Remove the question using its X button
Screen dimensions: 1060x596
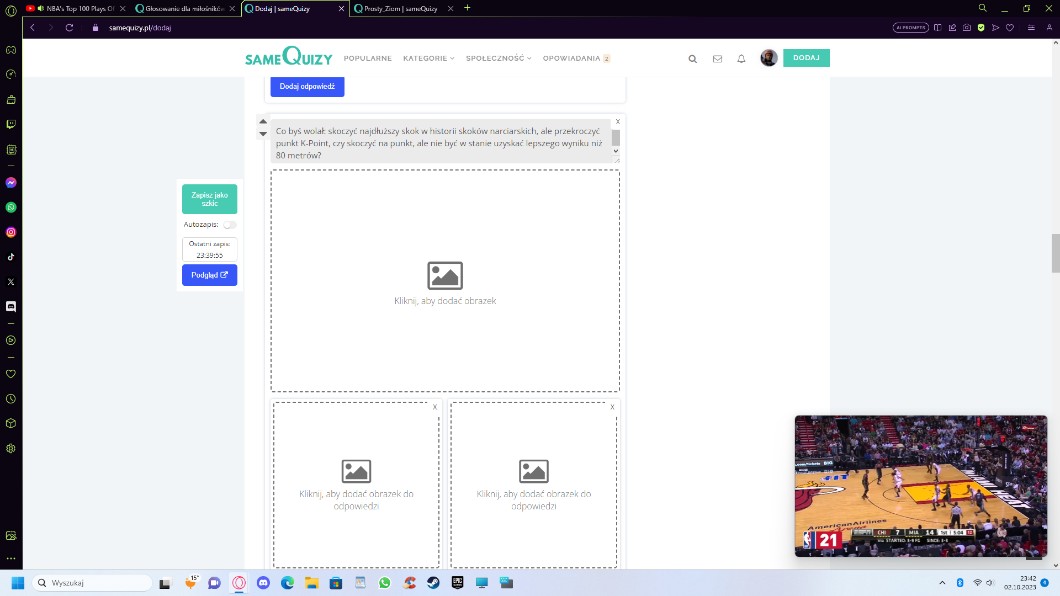[x=618, y=121]
